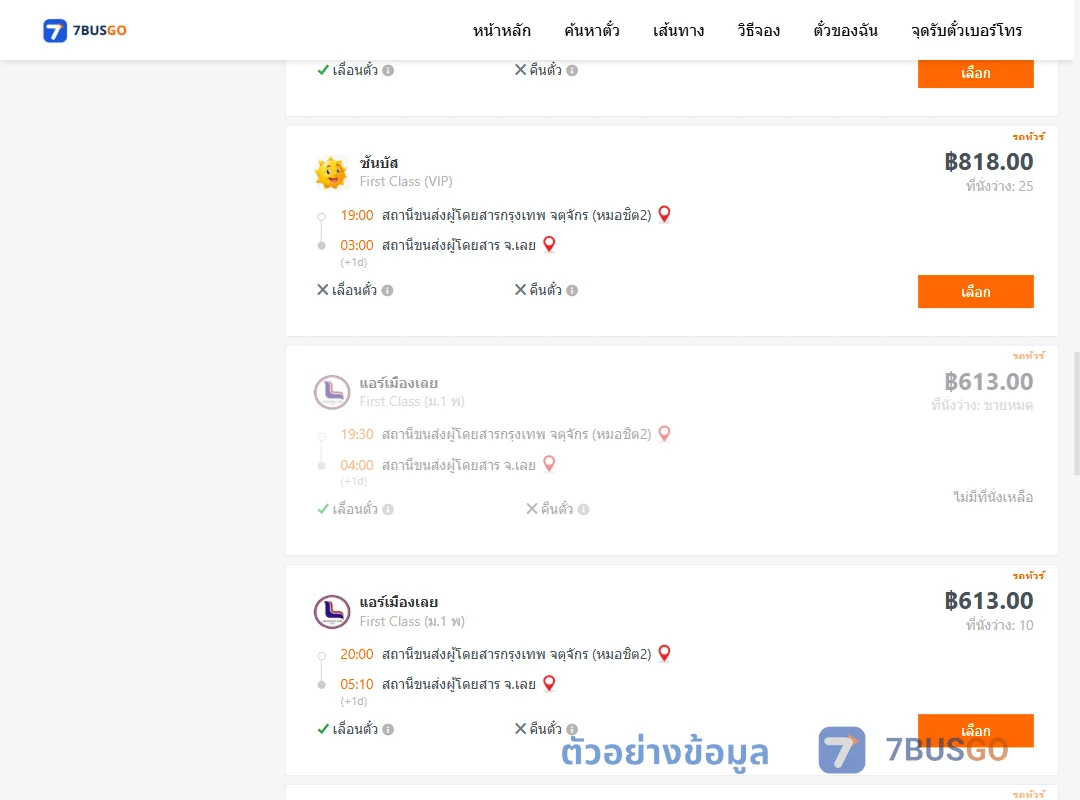Click รถทัวร์ tag on ซันบัส card

[1028, 136]
